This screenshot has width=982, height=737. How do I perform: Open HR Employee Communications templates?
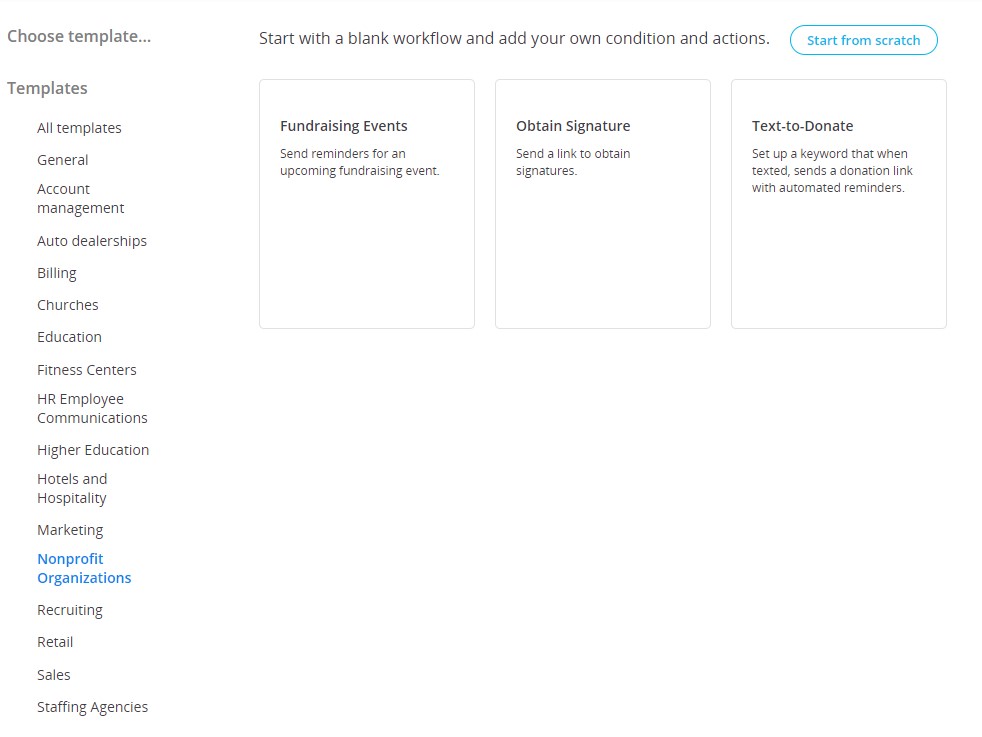click(92, 408)
